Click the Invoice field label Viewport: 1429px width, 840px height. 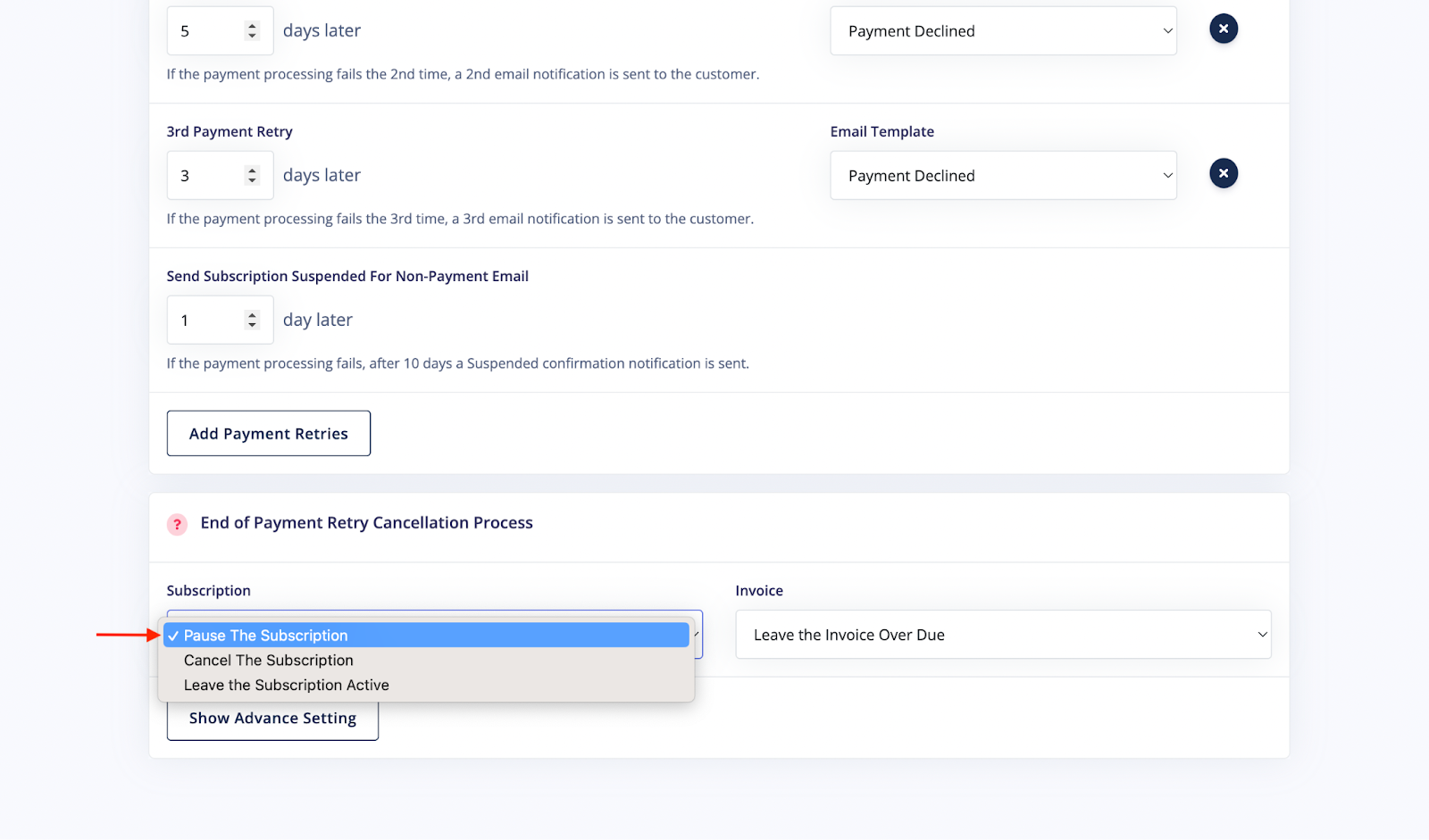pyautogui.click(x=759, y=591)
